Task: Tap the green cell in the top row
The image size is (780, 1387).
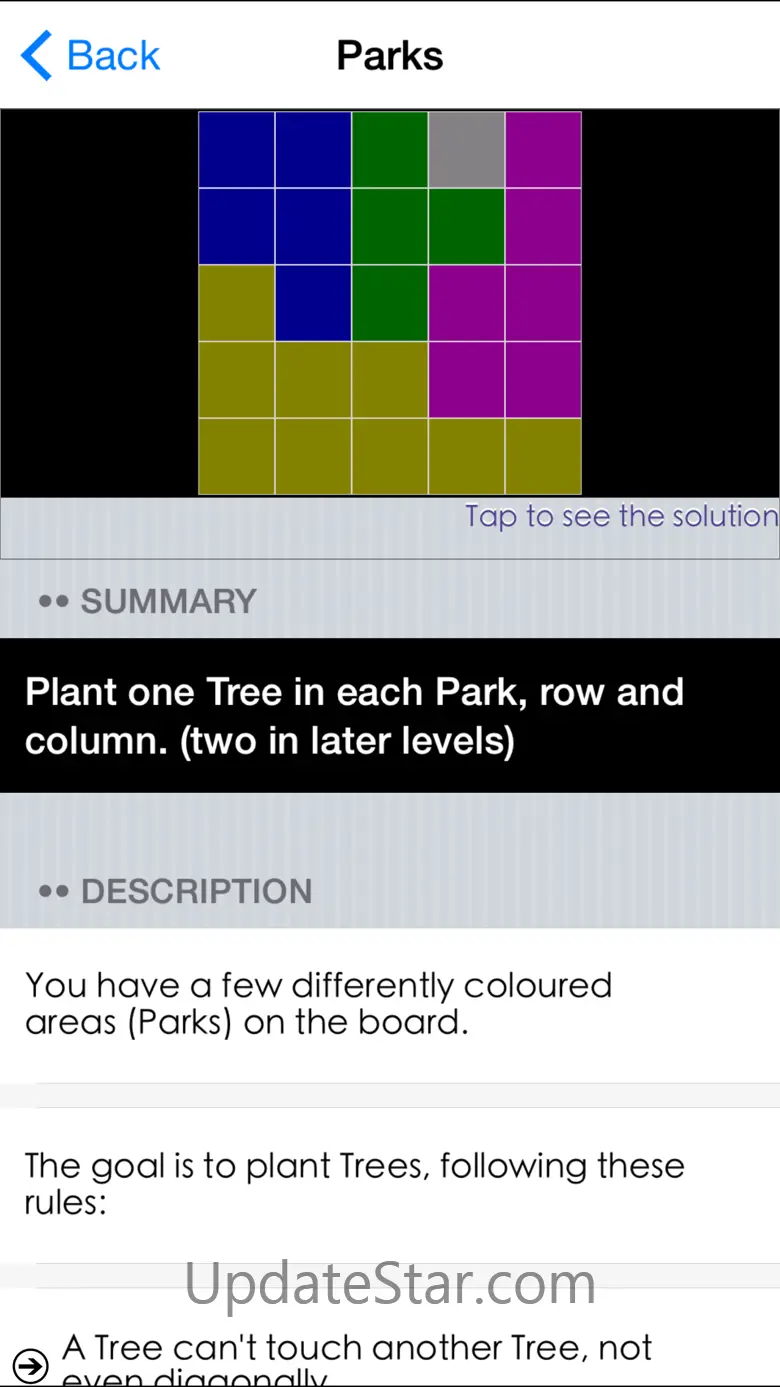Action: [390, 150]
